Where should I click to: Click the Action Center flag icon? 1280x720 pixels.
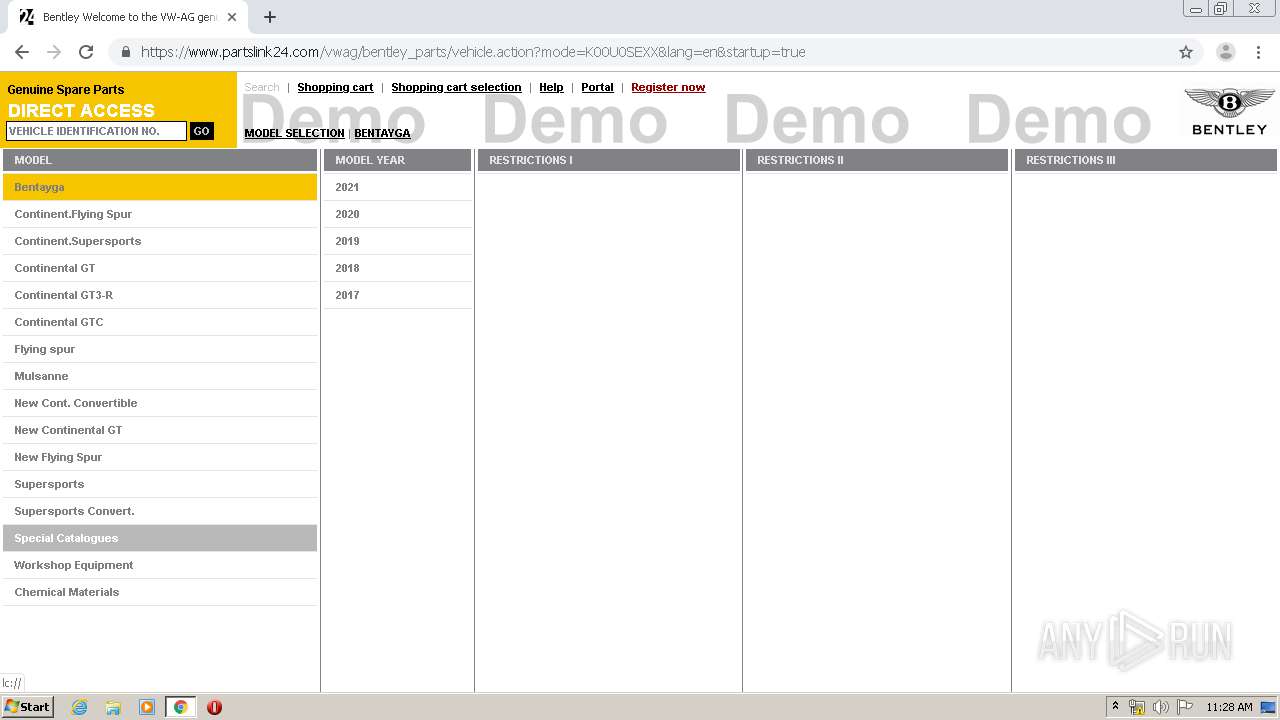tap(1185, 707)
